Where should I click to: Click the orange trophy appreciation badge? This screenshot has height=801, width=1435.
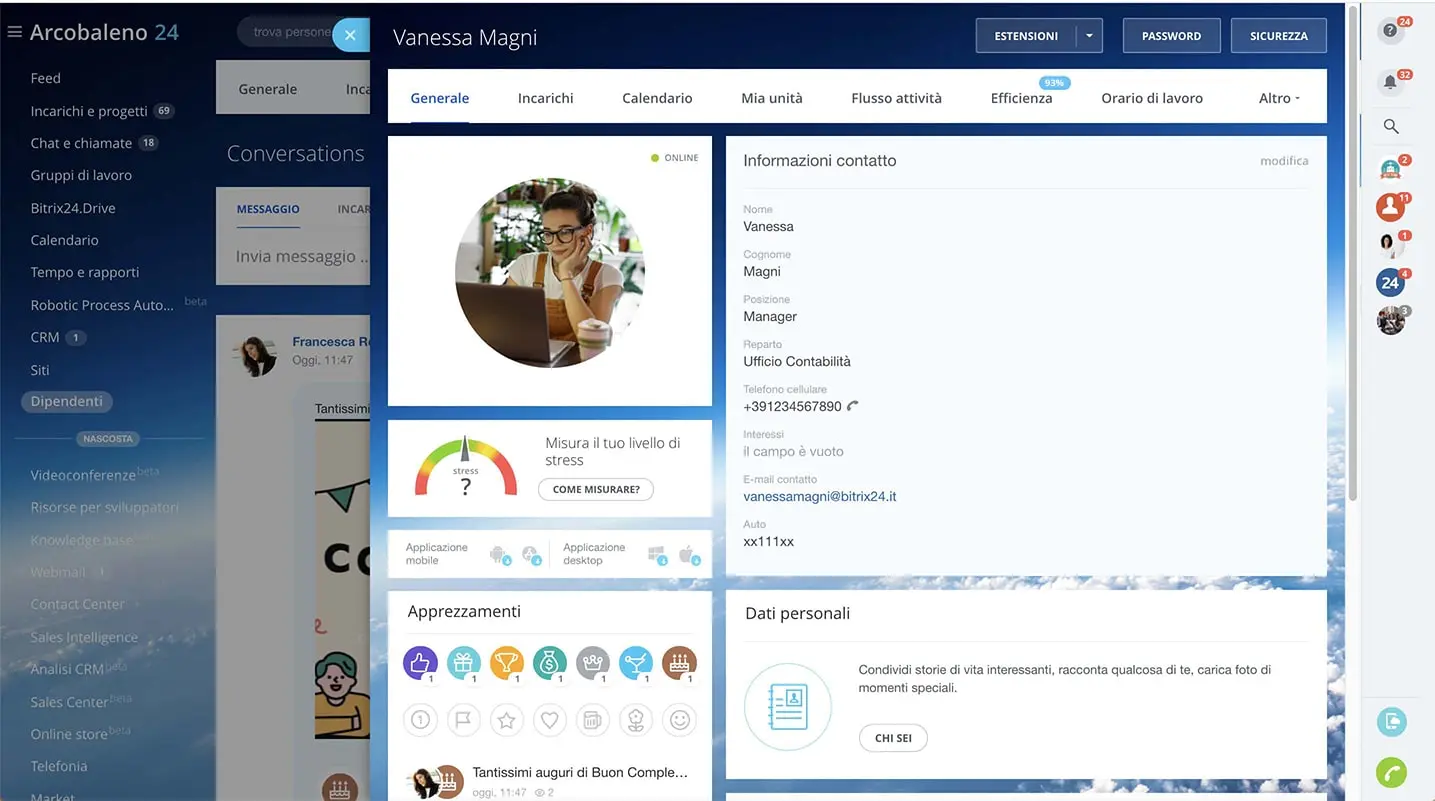tap(507, 662)
